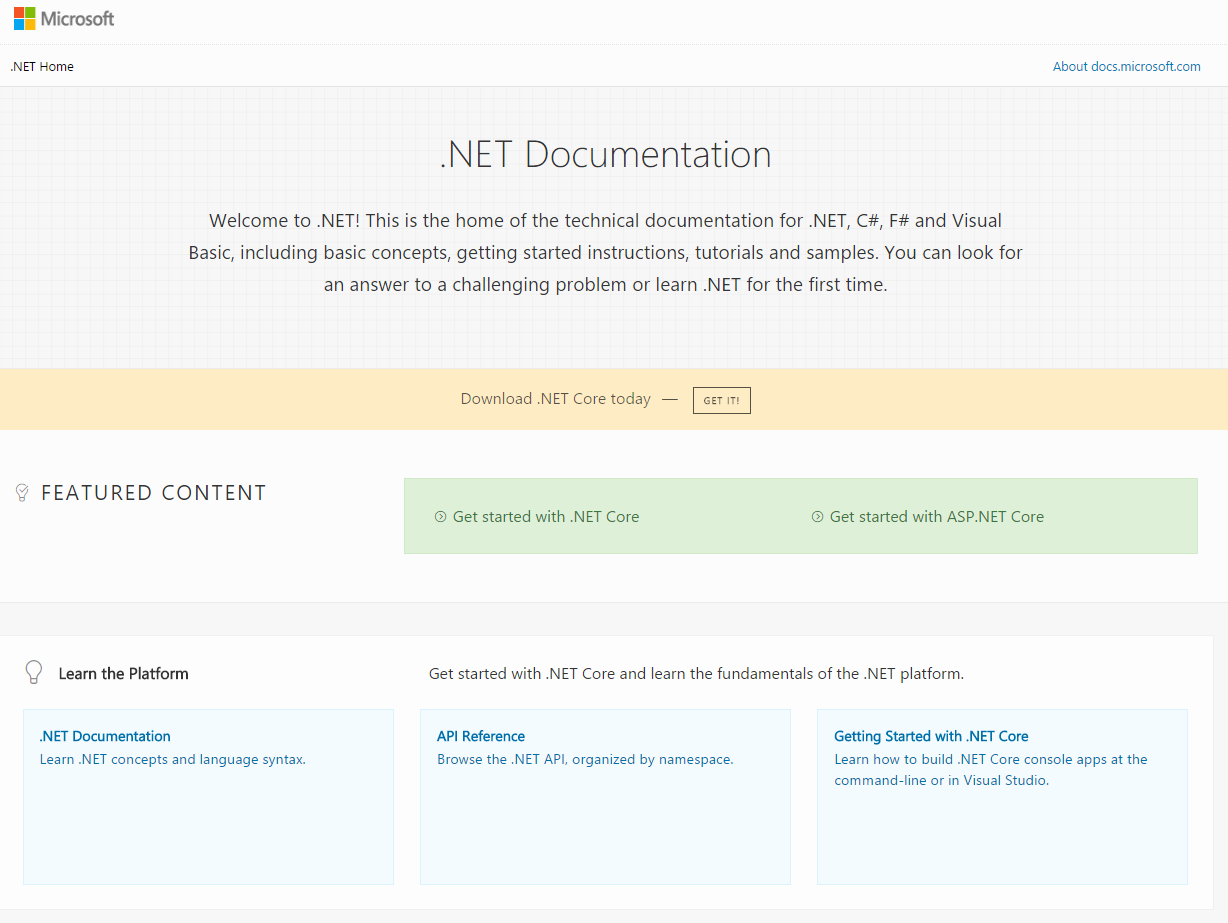Viewport: 1228px width, 923px height.
Task: Open the API Reference heading
Action: pyautogui.click(x=480, y=736)
